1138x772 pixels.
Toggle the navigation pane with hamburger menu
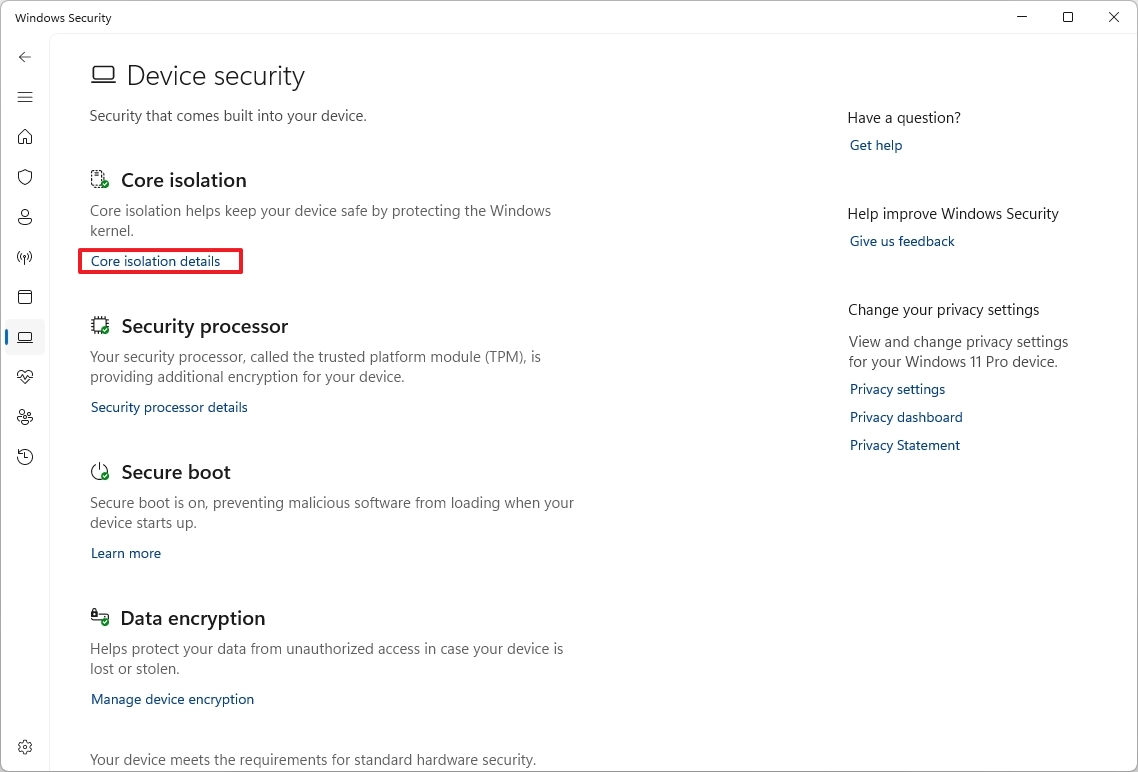25,97
